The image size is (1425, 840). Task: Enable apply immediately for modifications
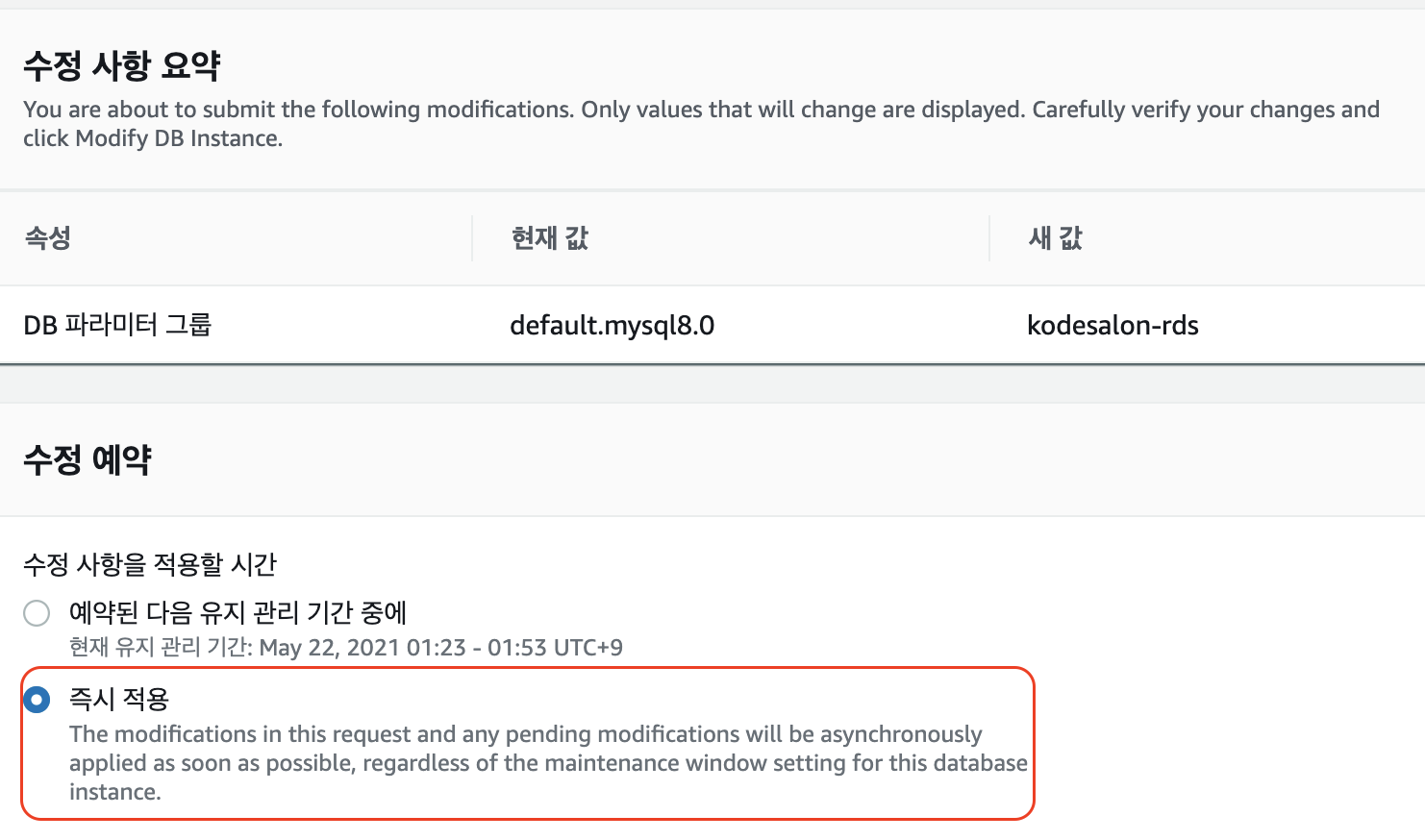[37, 701]
